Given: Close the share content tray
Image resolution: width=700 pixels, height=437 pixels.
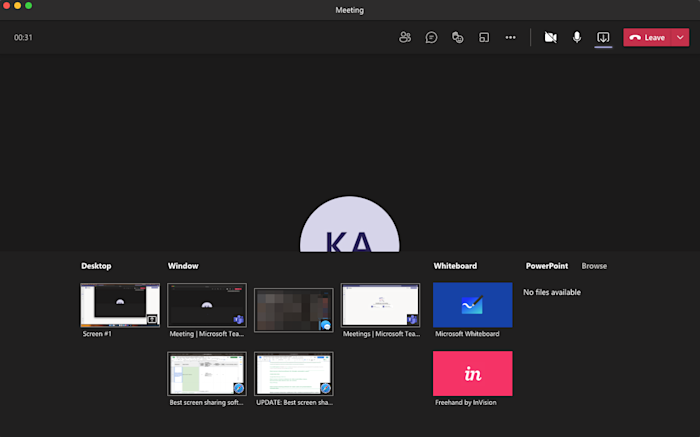Looking at the screenshot, I should [x=603, y=37].
